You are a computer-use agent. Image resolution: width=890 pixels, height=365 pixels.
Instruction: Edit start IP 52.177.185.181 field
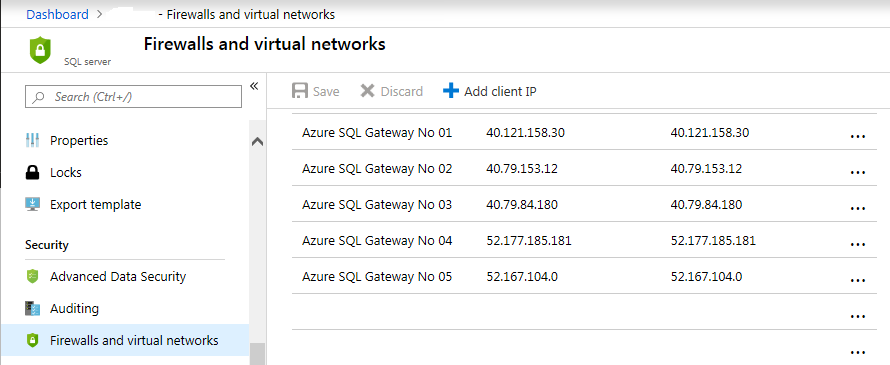pos(529,241)
